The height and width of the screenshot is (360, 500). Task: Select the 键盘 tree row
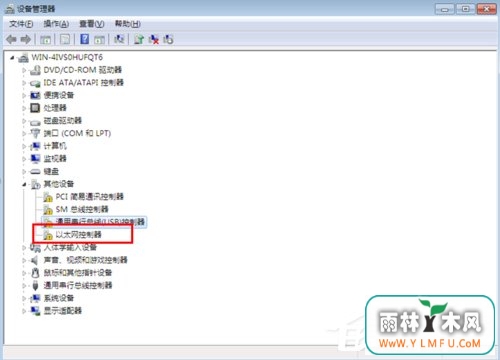tap(44, 171)
